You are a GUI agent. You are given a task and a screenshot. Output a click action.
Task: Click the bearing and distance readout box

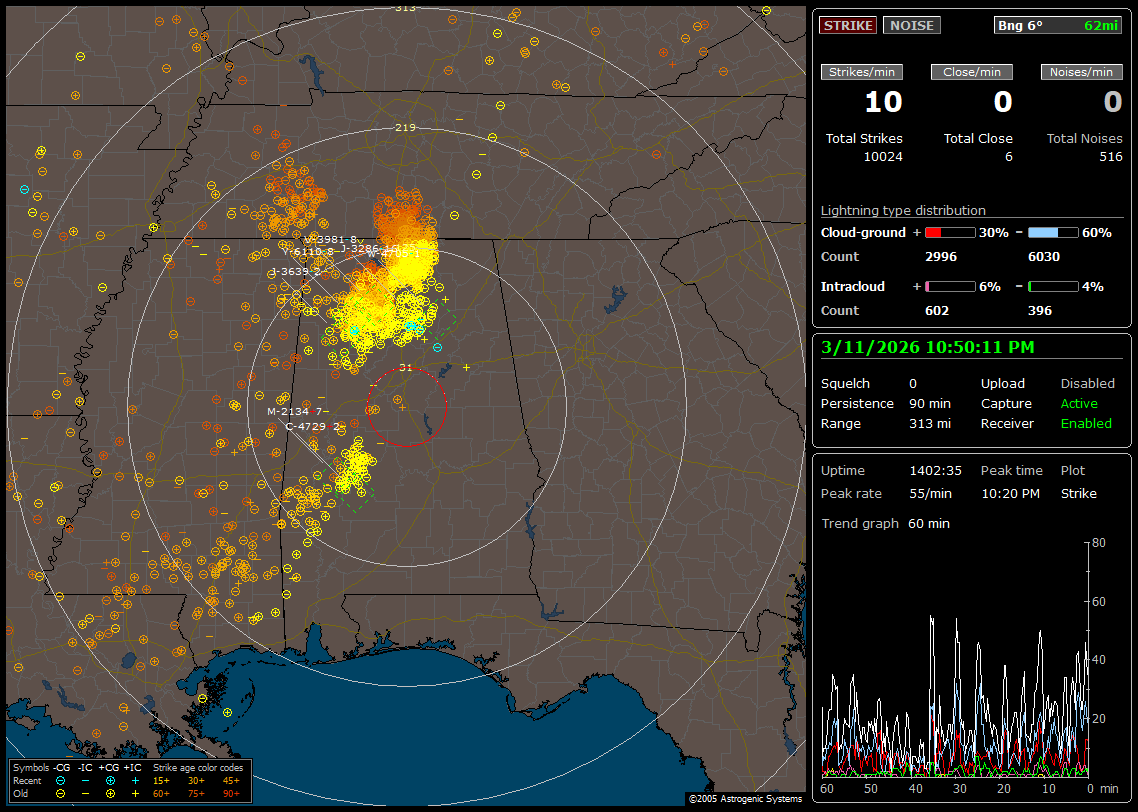coord(1058,25)
